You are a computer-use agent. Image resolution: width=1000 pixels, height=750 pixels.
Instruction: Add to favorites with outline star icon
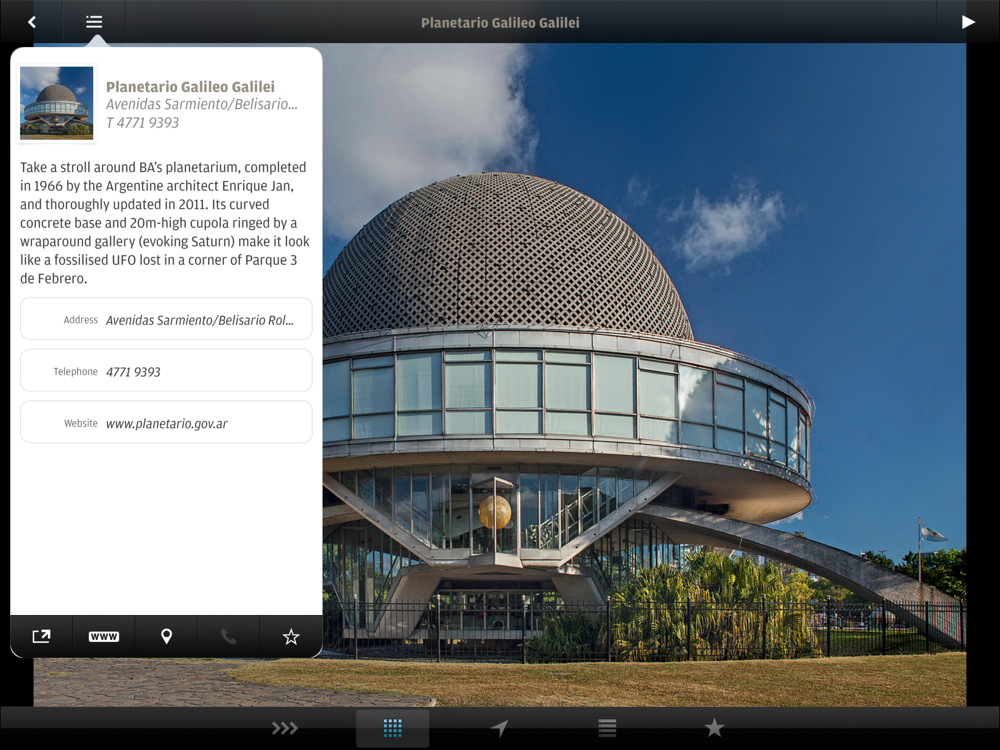point(291,636)
